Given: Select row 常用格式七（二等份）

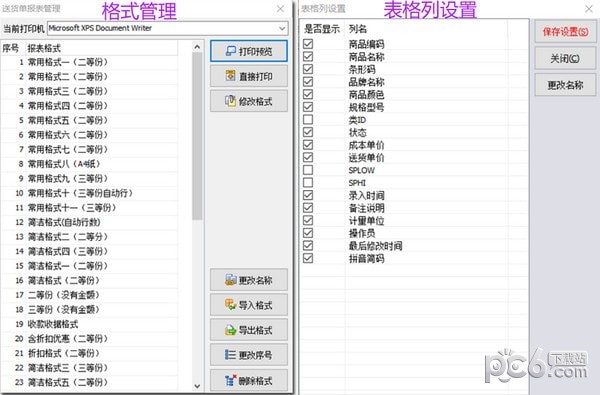Looking at the screenshot, I should click(x=89, y=149).
